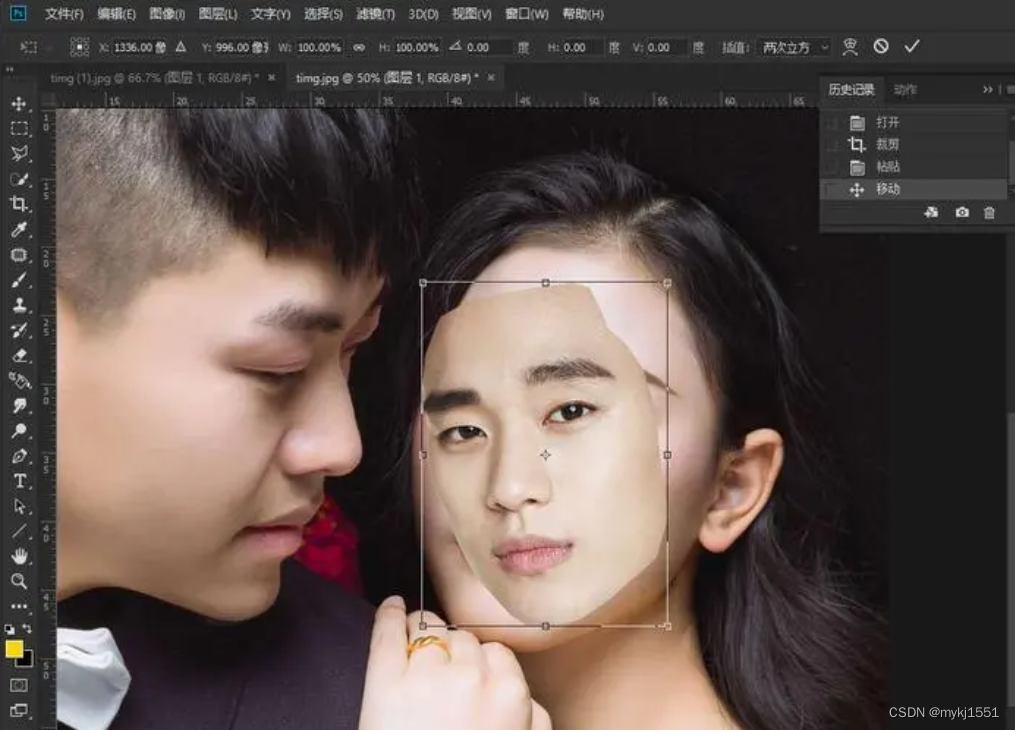Toggle relative positioning triangle icon
Image resolution: width=1015 pixels, height=730 pixels.
coord(181,47)
